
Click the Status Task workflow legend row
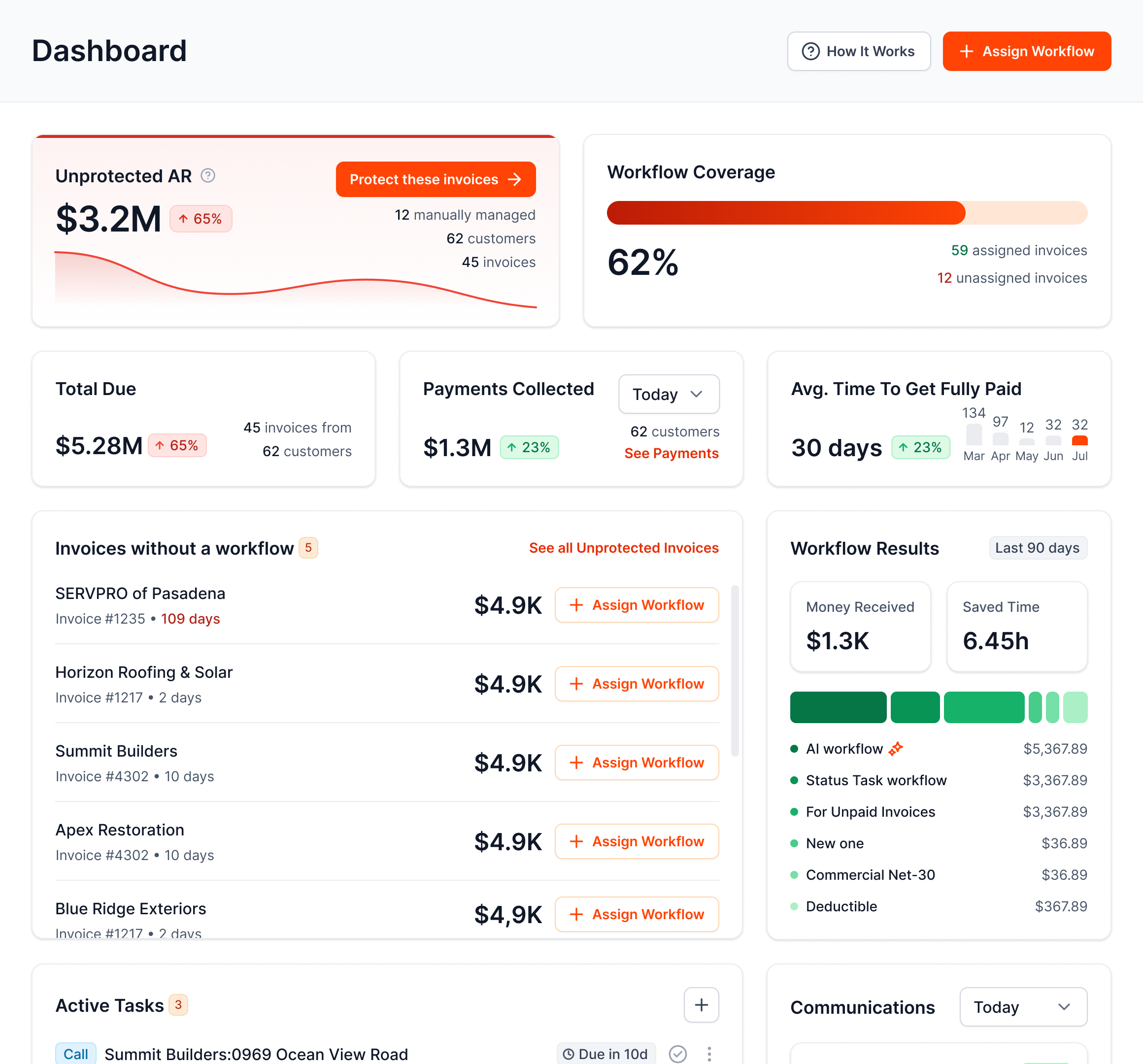(x=939, y=780)
